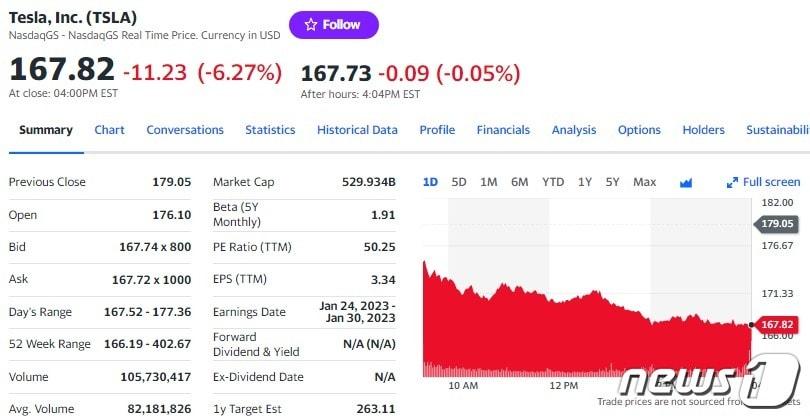Image resolution: width=810 pixels, height=420 pixels.
Task: Open the Chart tab
Action: point(109,130)
